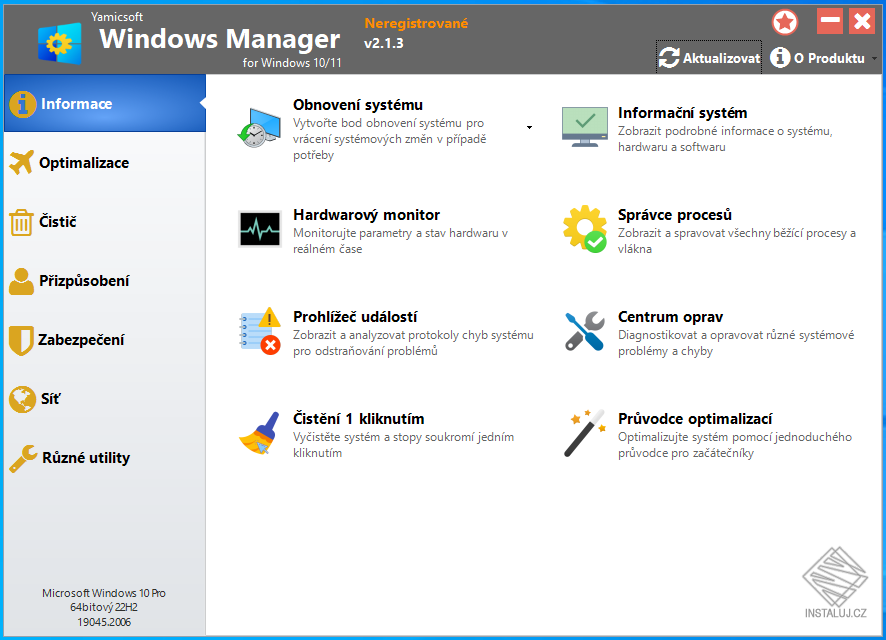
Task: Switch to the Zabezpečení tab
Action: click(x=105, y=340)
